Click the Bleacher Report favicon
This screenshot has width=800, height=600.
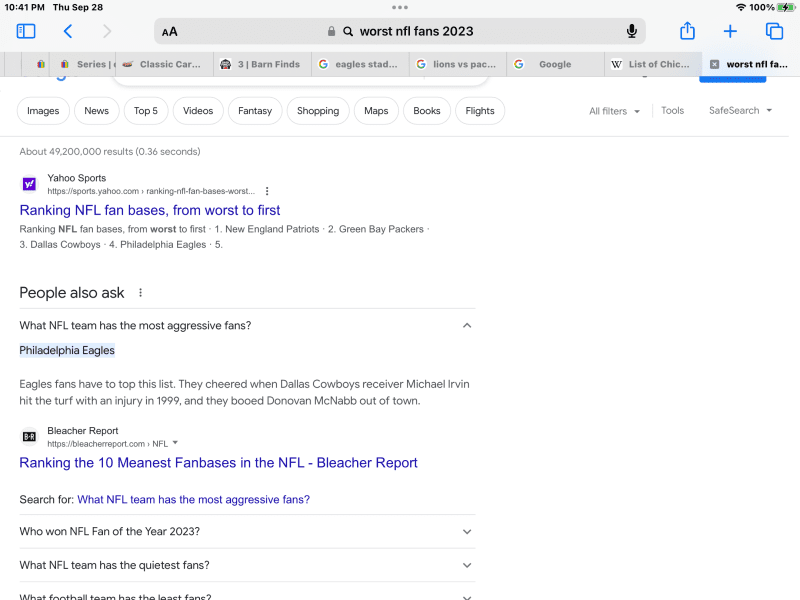click(30, 436)
